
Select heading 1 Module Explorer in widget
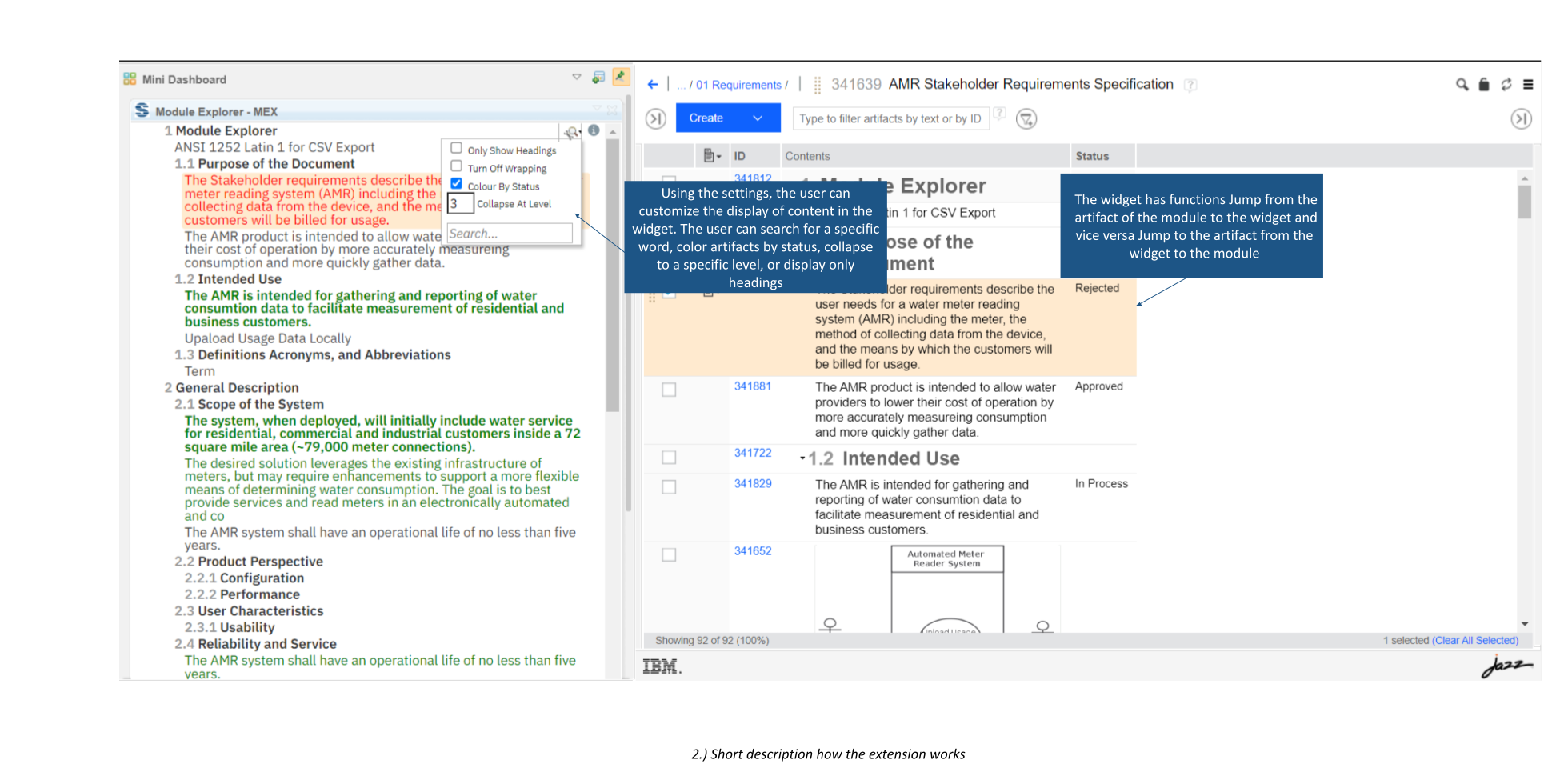click(x=221, y=131)
